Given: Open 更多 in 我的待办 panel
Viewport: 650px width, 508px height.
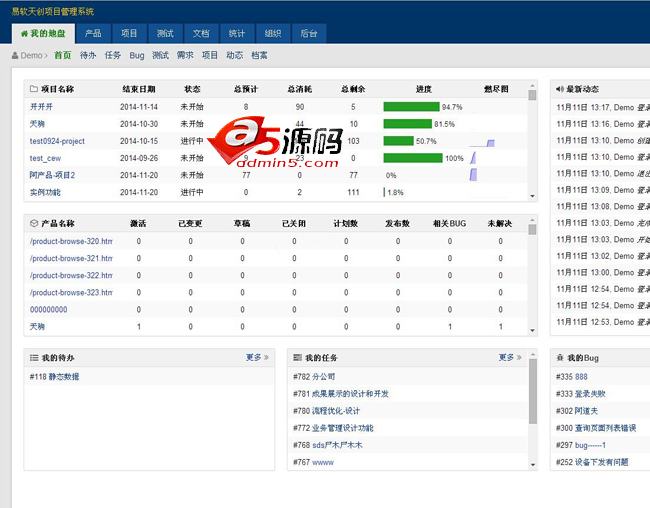Looking at the screenshot, I should pos(257,357).
